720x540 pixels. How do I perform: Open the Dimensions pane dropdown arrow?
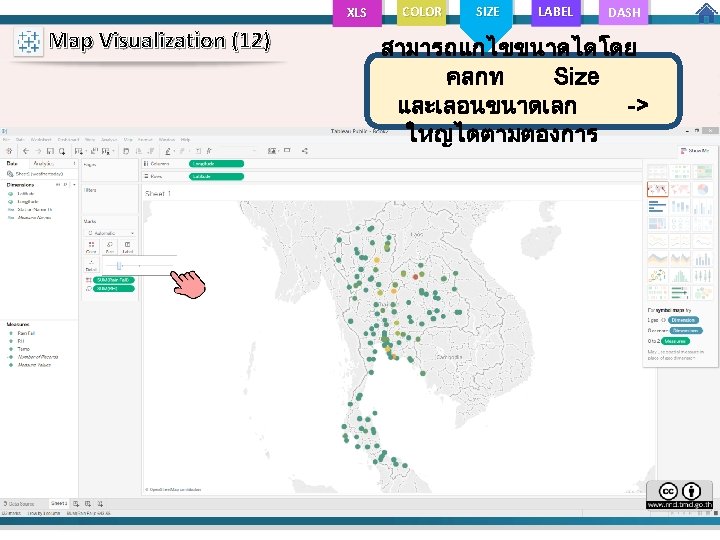coord(74,185)
